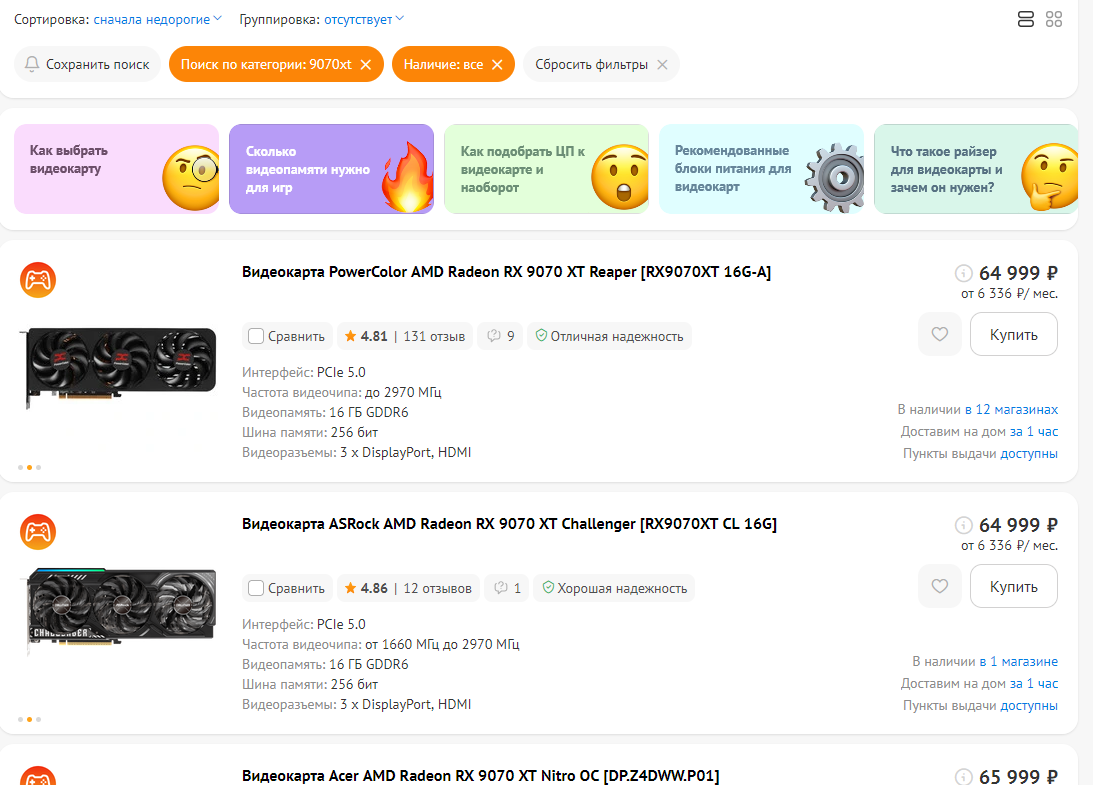Click 'Сбросить фильтры' button

[602, 64]
